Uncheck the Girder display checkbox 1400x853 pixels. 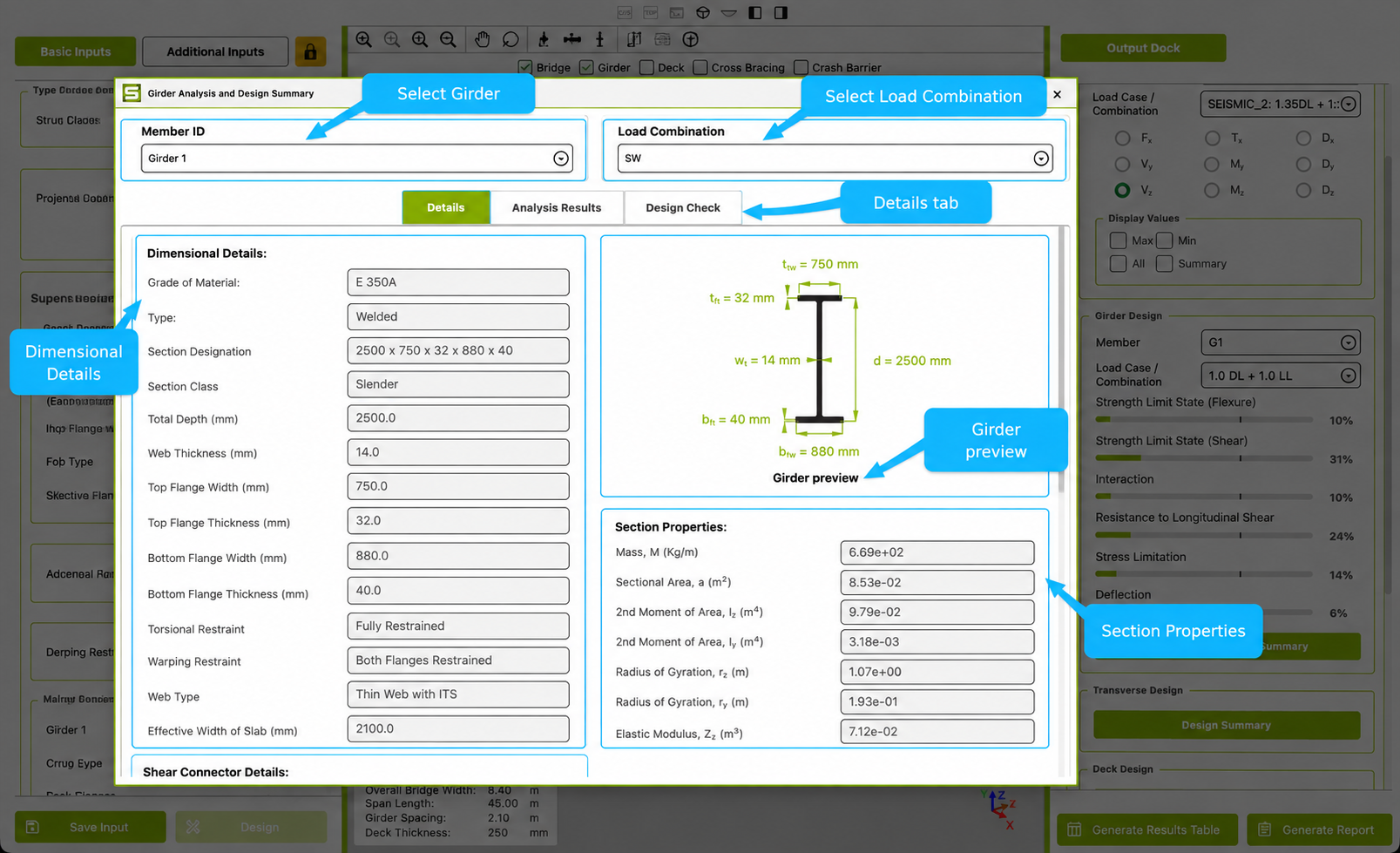[x=586, y=67]
